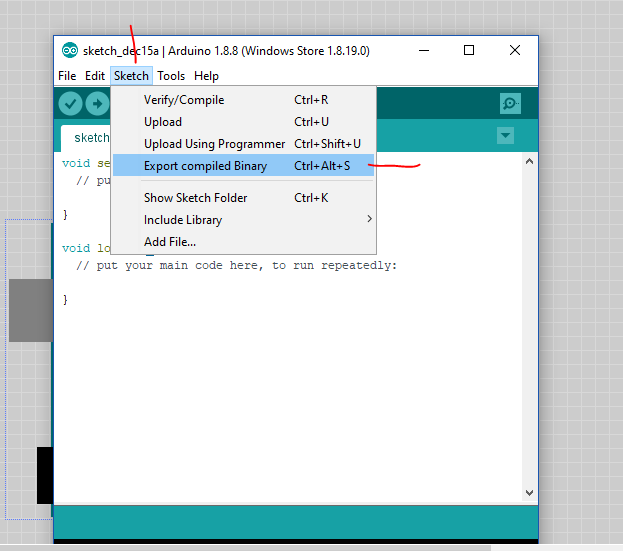Viewport: 623px width, 551px height.
Task: Open the Edit menu
Action: click(x=95, y=76)
